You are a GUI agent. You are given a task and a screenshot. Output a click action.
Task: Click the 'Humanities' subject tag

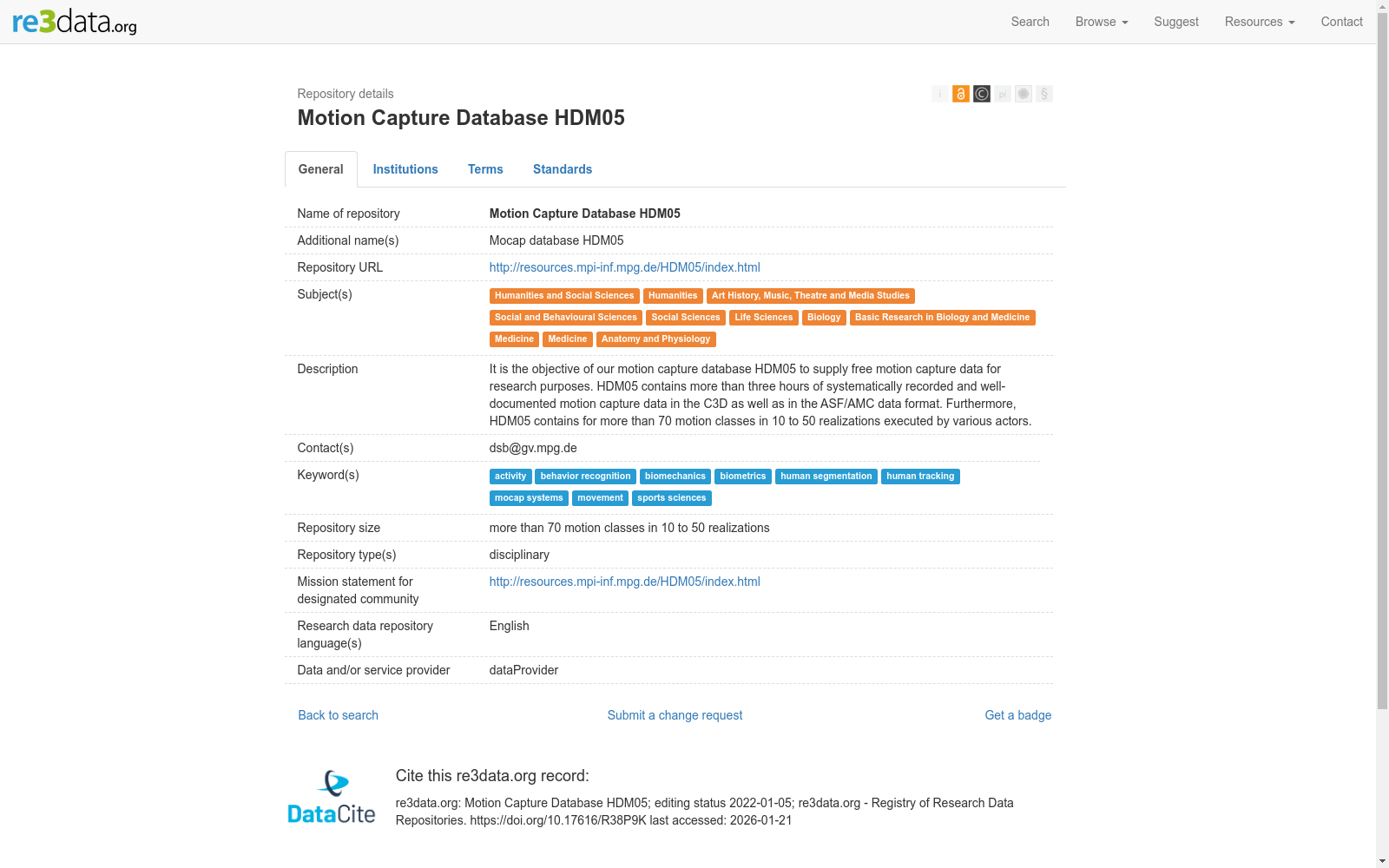coord(673,296)
